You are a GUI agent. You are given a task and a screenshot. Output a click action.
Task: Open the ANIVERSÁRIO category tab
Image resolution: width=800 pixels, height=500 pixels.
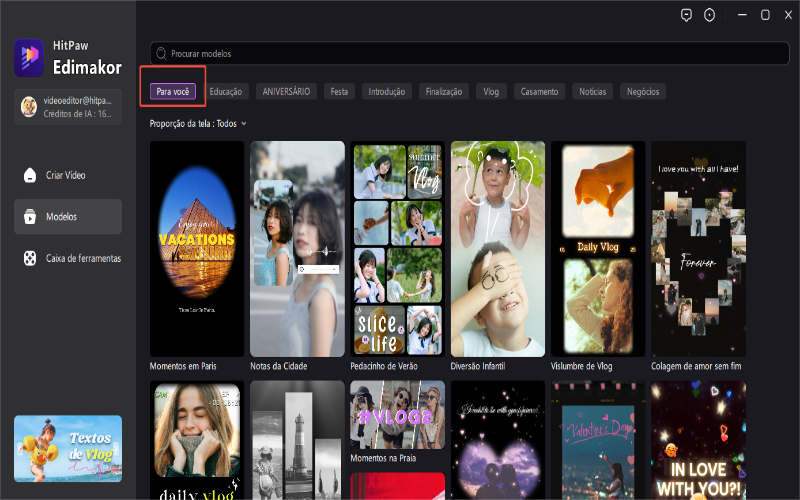(x=286, y=91)
